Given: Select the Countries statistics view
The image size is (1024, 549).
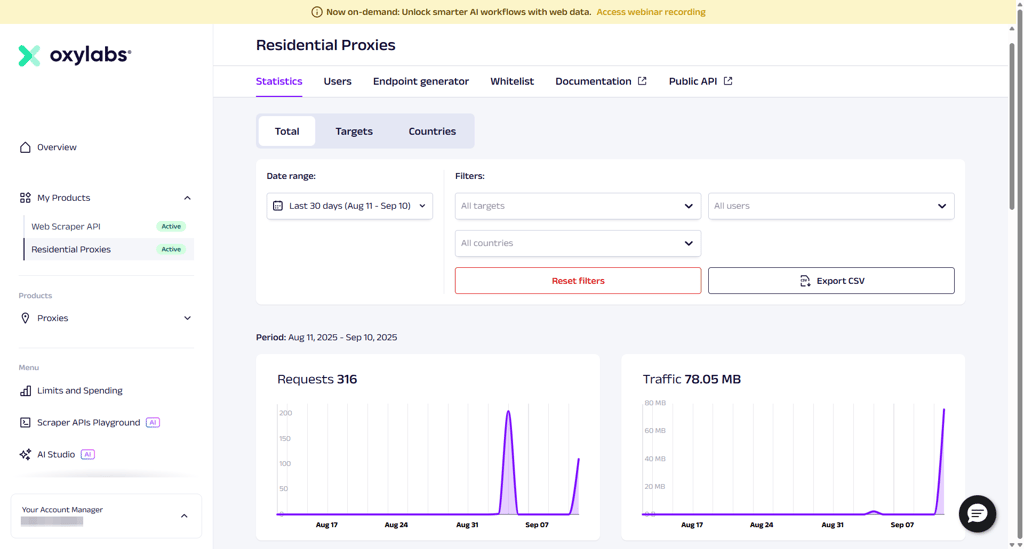Looking at the screenshot, I should [x=432, y=131].
